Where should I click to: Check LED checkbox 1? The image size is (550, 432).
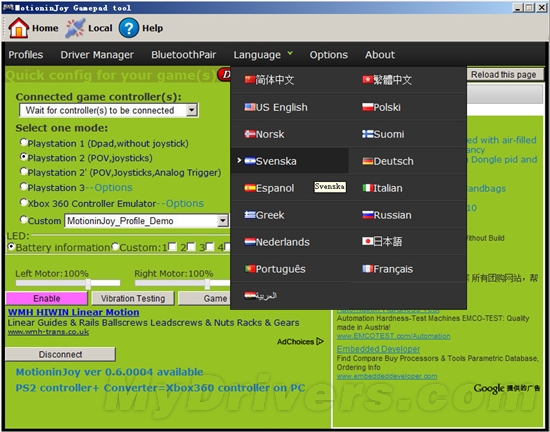[x=172, y=247]
